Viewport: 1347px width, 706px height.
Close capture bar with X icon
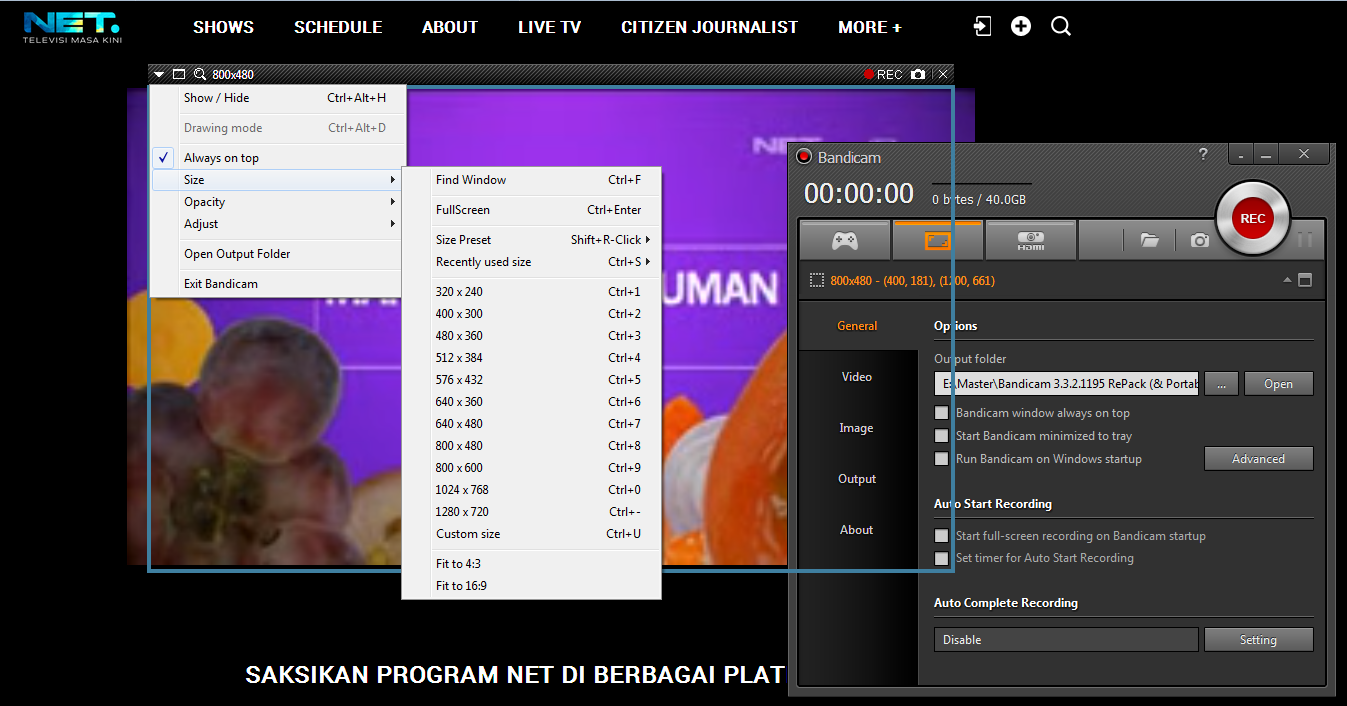point(942,74)
